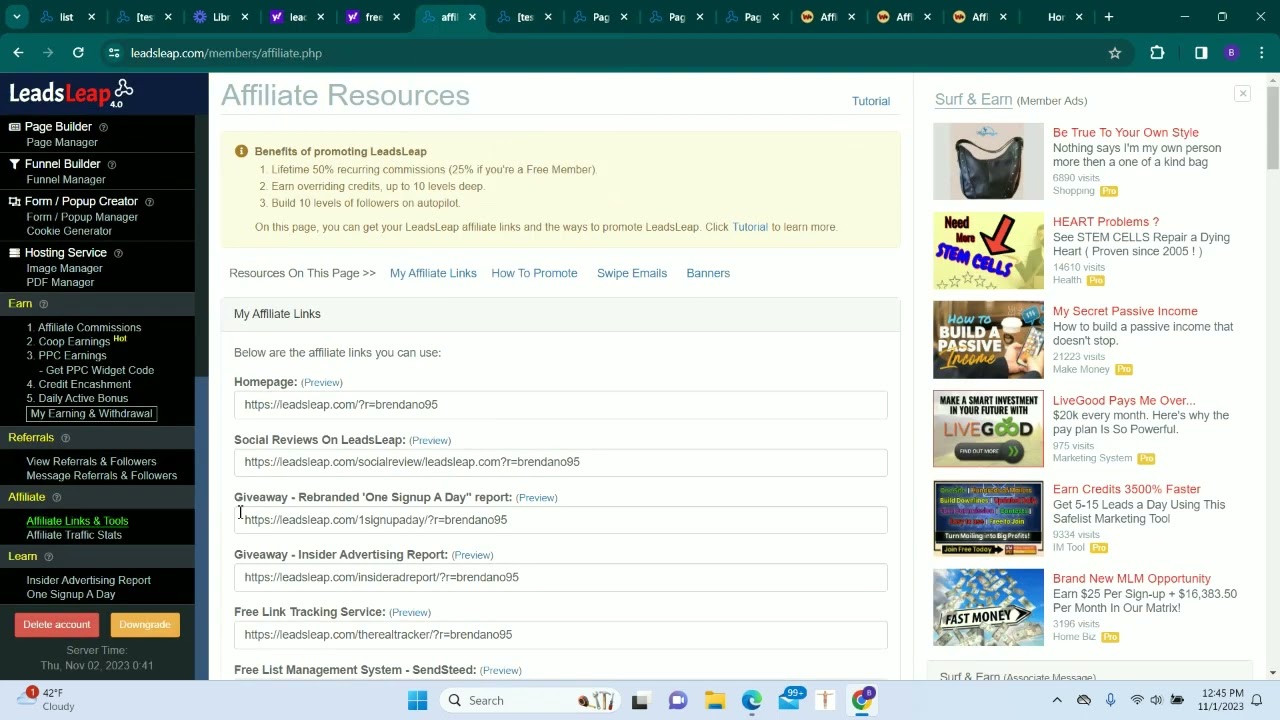Open the LiveGood ad thumbnail
The height and width of the screenshot is (720, 1280).
click(x=988, y=429)
